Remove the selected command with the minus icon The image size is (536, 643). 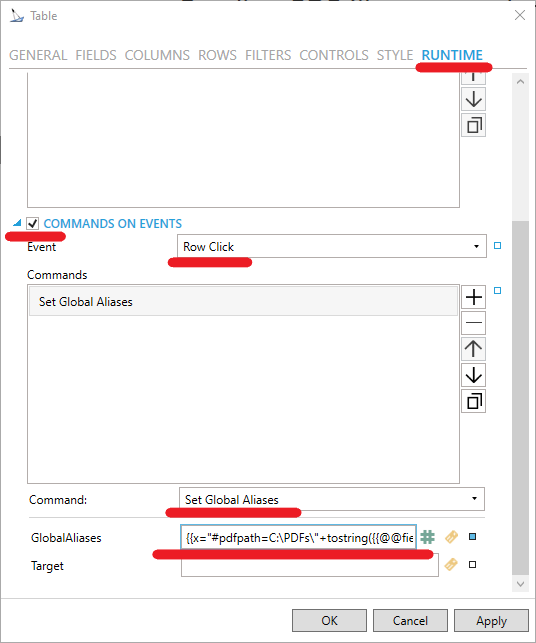[x=474, y=323]
